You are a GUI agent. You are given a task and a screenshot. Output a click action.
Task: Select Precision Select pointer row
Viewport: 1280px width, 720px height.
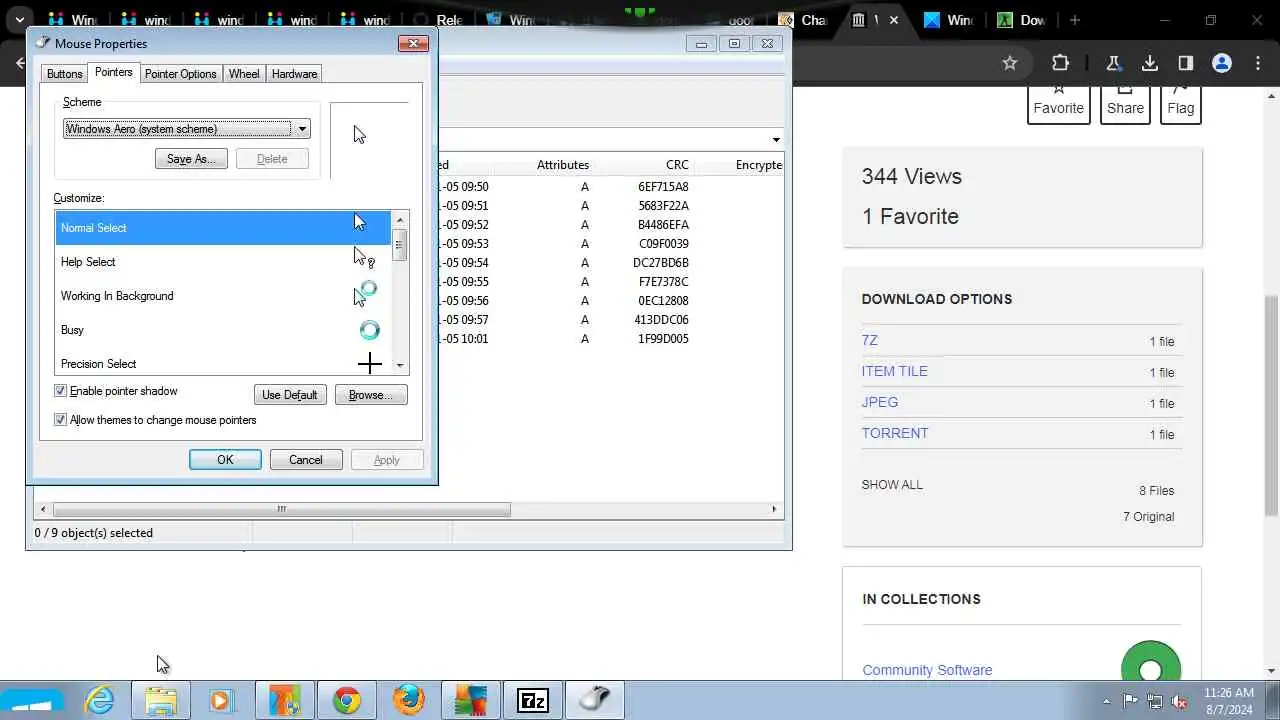point(223,362)
